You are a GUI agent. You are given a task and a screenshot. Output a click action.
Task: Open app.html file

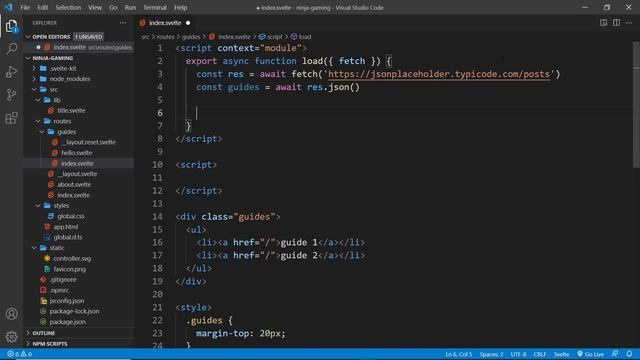point(65,227)
